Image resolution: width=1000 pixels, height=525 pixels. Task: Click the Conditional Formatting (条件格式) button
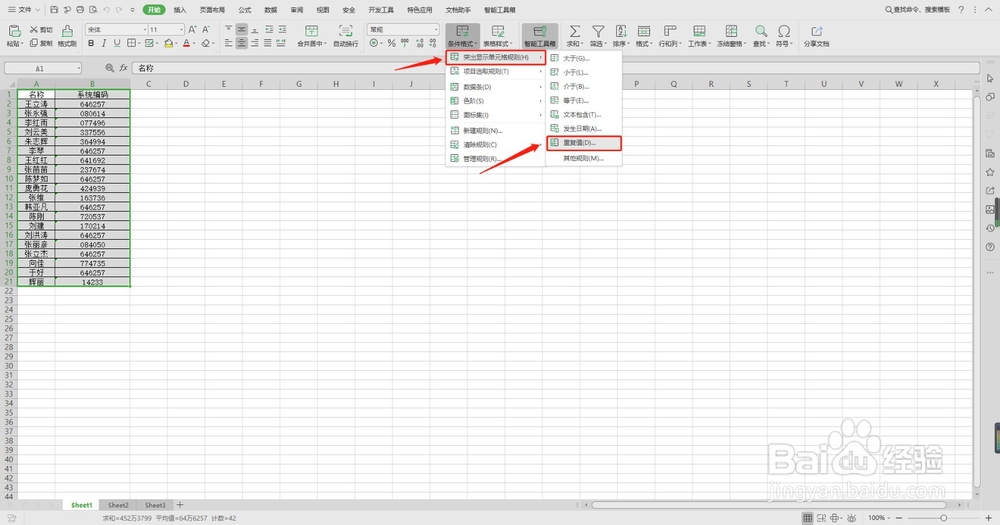462,36
